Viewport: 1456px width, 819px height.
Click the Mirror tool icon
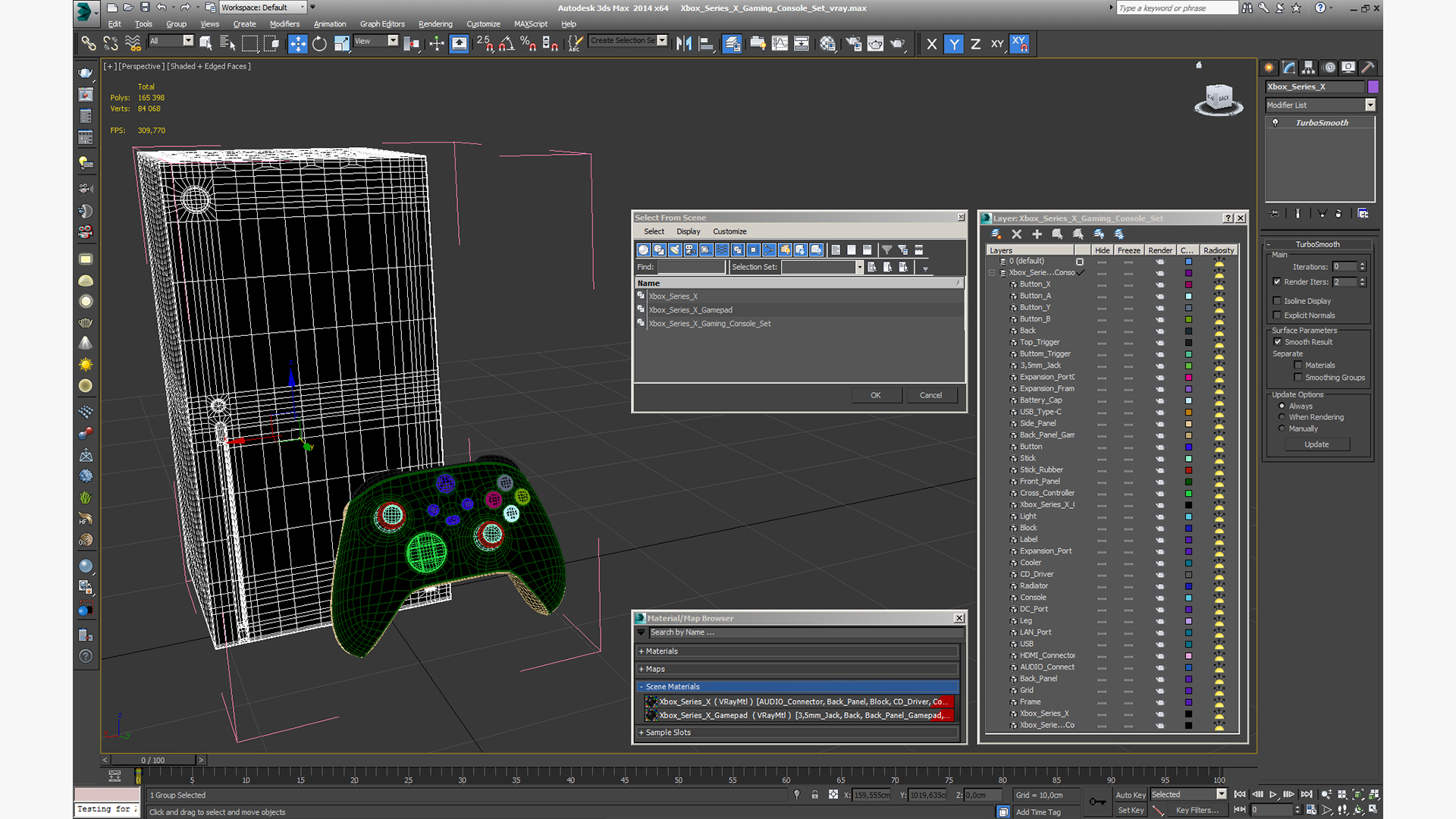click(683, 44)
